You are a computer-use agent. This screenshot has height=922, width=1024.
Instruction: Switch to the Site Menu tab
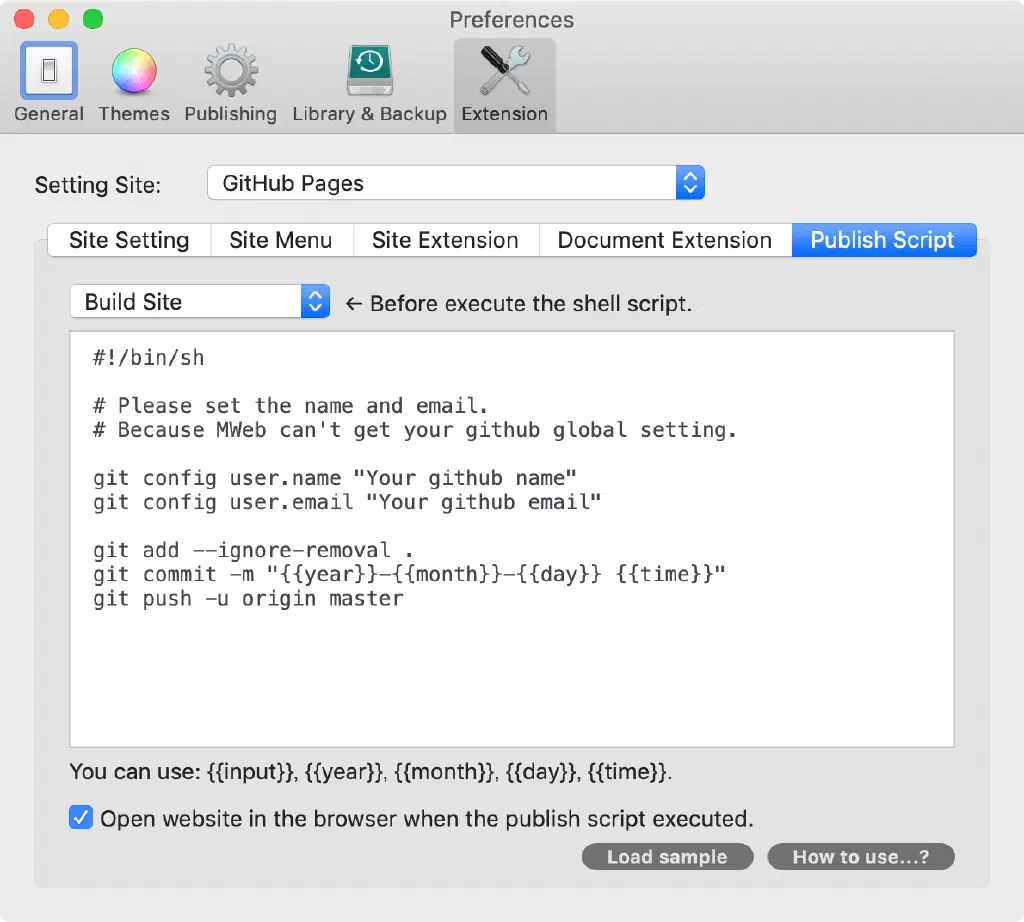pyautogui.click(x=281, y=240)
